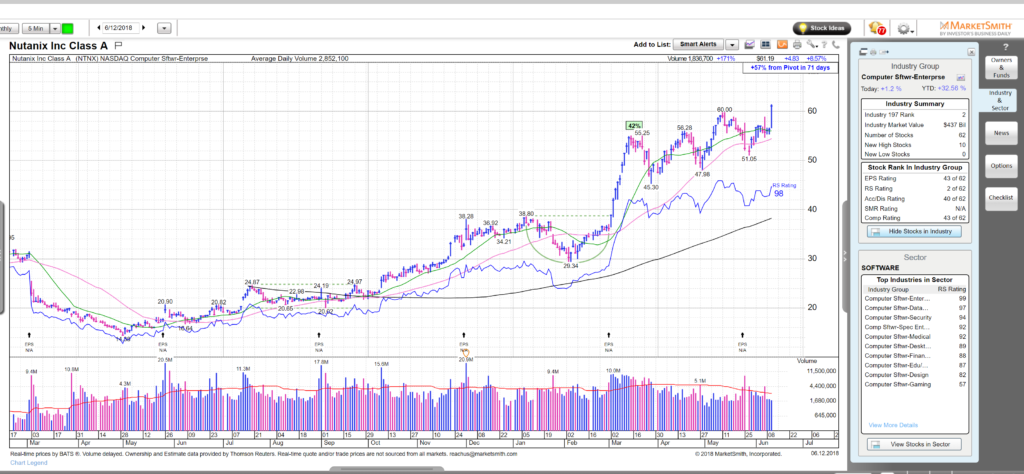Open the settings gear dropdown
The height and width of the screenshot is (474, 1024).
pos(905,29)
